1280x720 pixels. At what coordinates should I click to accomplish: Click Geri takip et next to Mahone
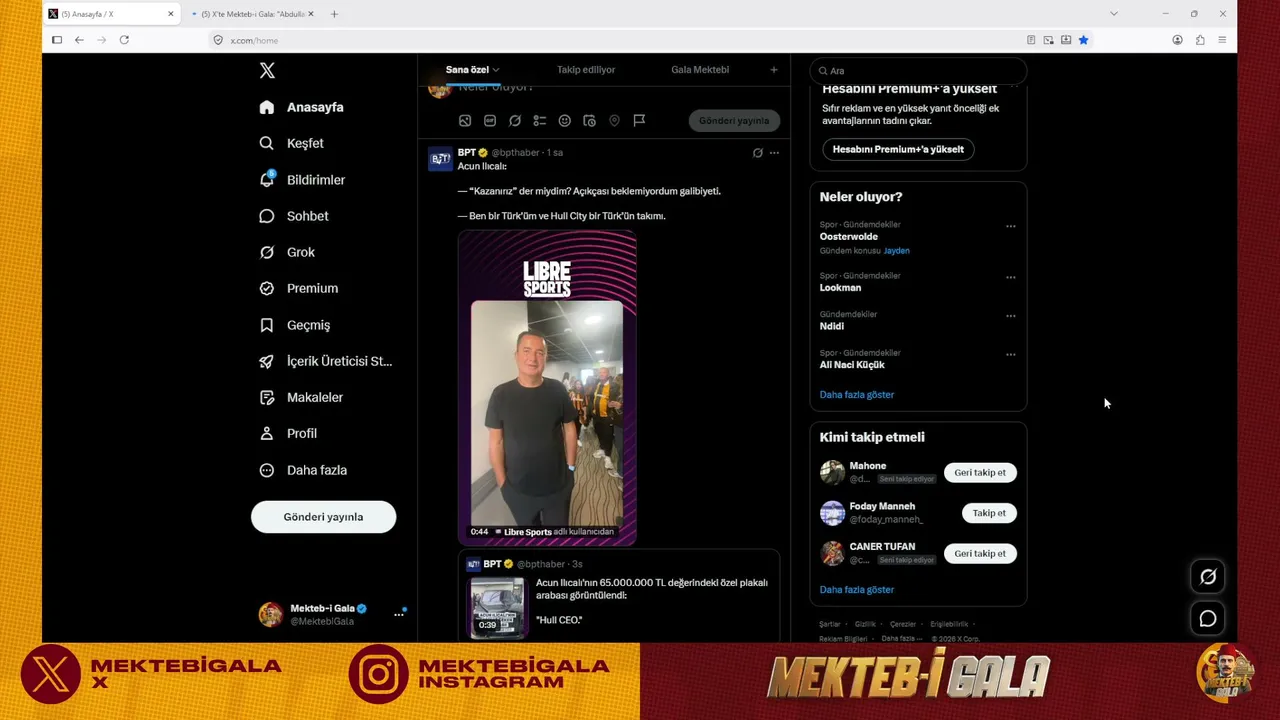(x=980, y=473)
